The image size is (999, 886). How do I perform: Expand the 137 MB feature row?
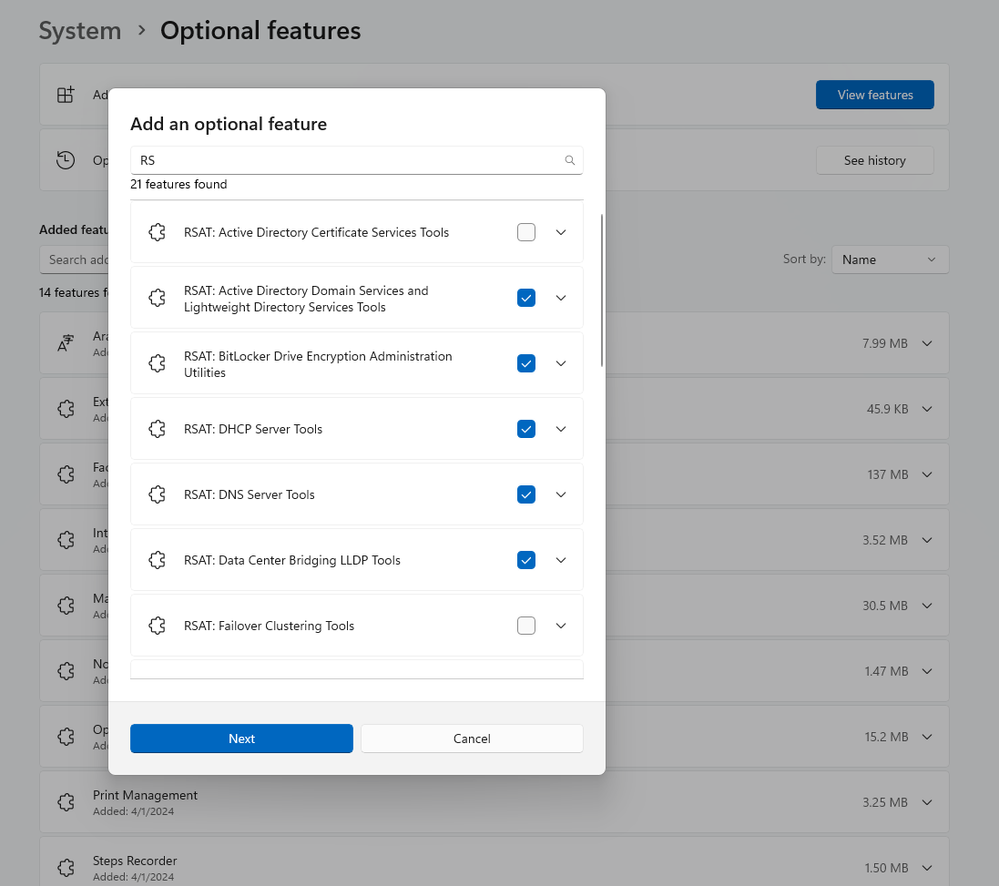coord(927,475)
